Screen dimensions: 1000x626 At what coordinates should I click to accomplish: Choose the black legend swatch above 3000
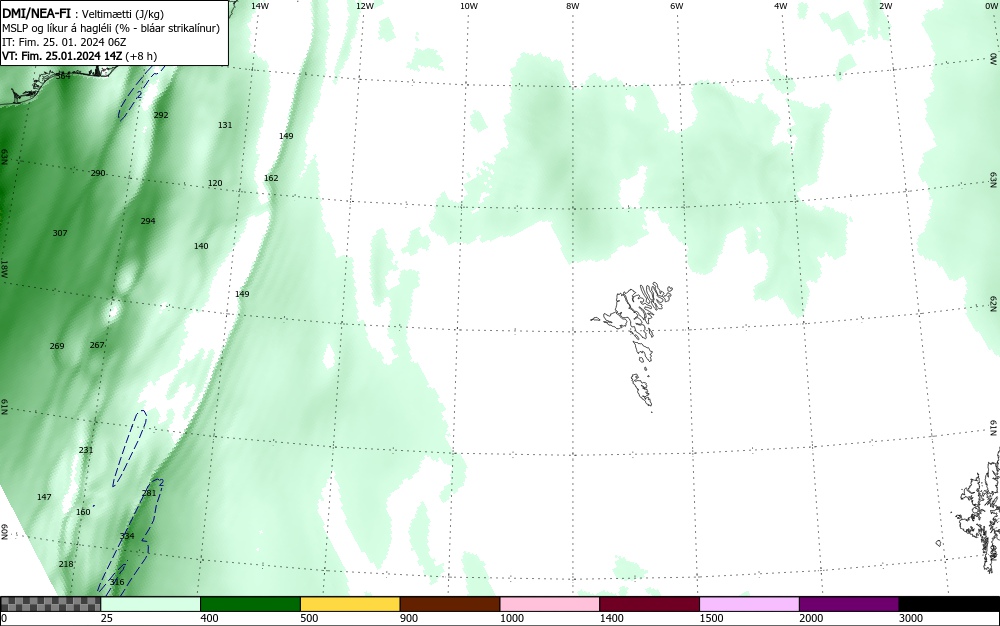pos(949,604)
